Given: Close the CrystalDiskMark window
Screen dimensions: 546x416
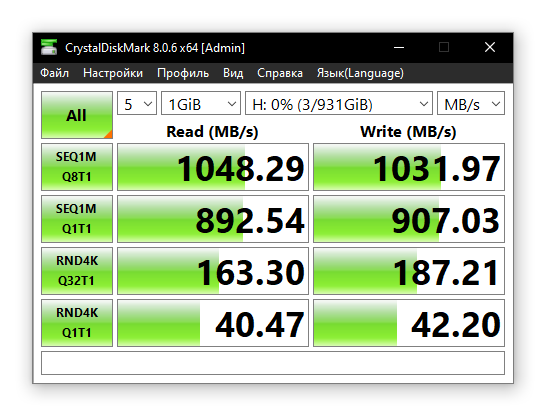Looking at the screenshot, I should (x=490, y=47).
